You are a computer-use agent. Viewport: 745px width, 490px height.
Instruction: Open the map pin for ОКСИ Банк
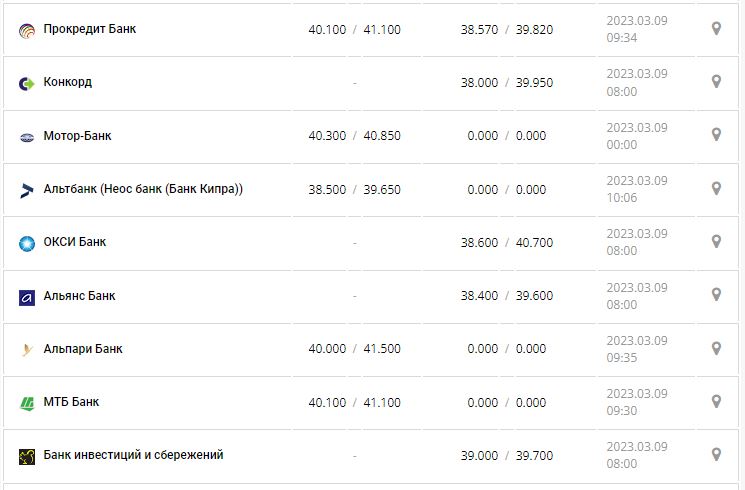(716, 241)
